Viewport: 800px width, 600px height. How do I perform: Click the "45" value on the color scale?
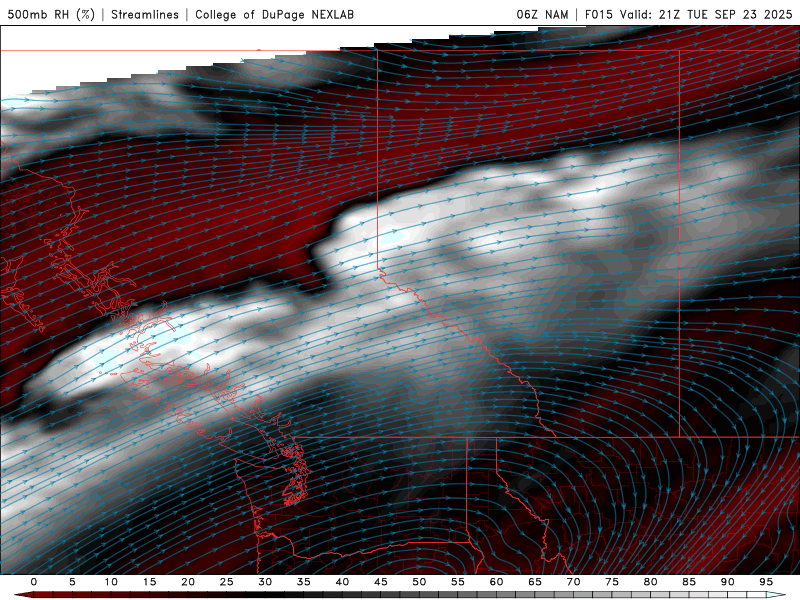380,582
